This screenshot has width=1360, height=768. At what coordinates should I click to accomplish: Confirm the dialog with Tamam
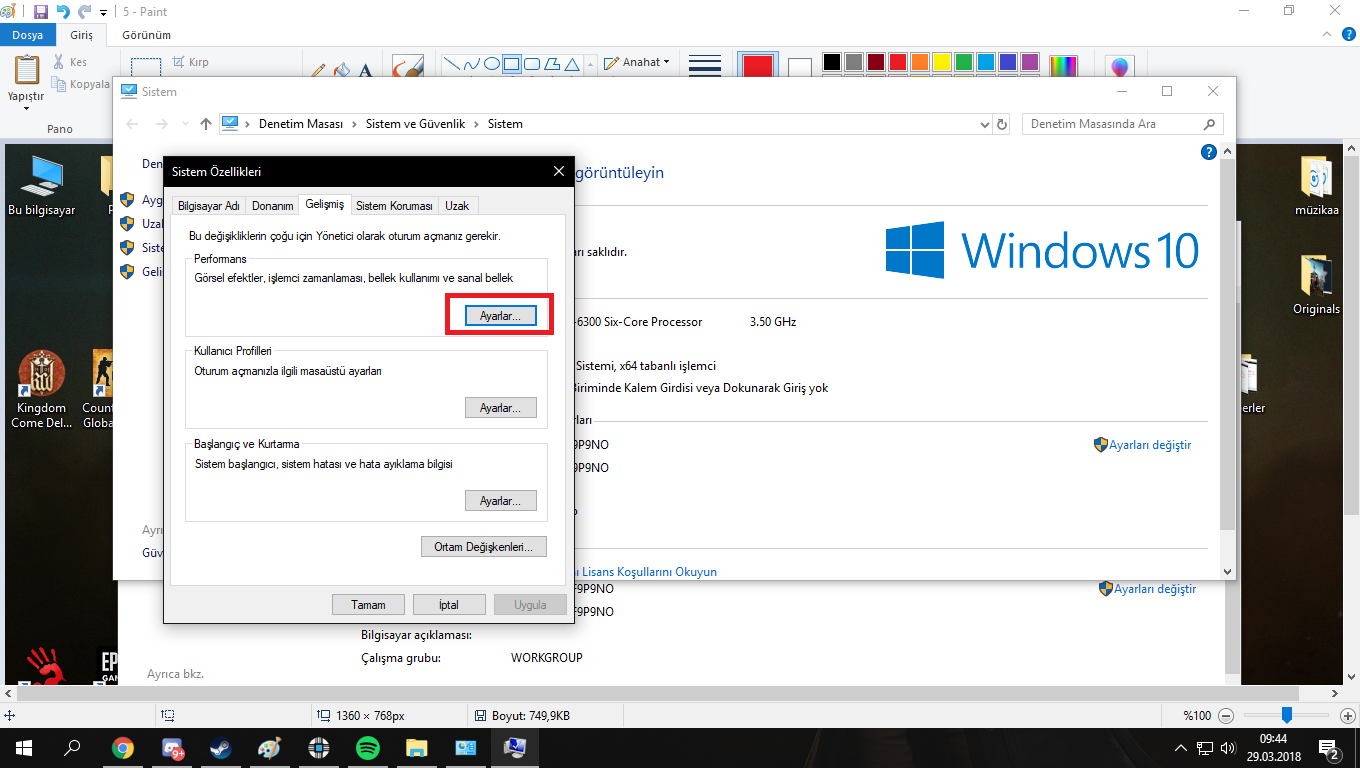pos(368,605)
